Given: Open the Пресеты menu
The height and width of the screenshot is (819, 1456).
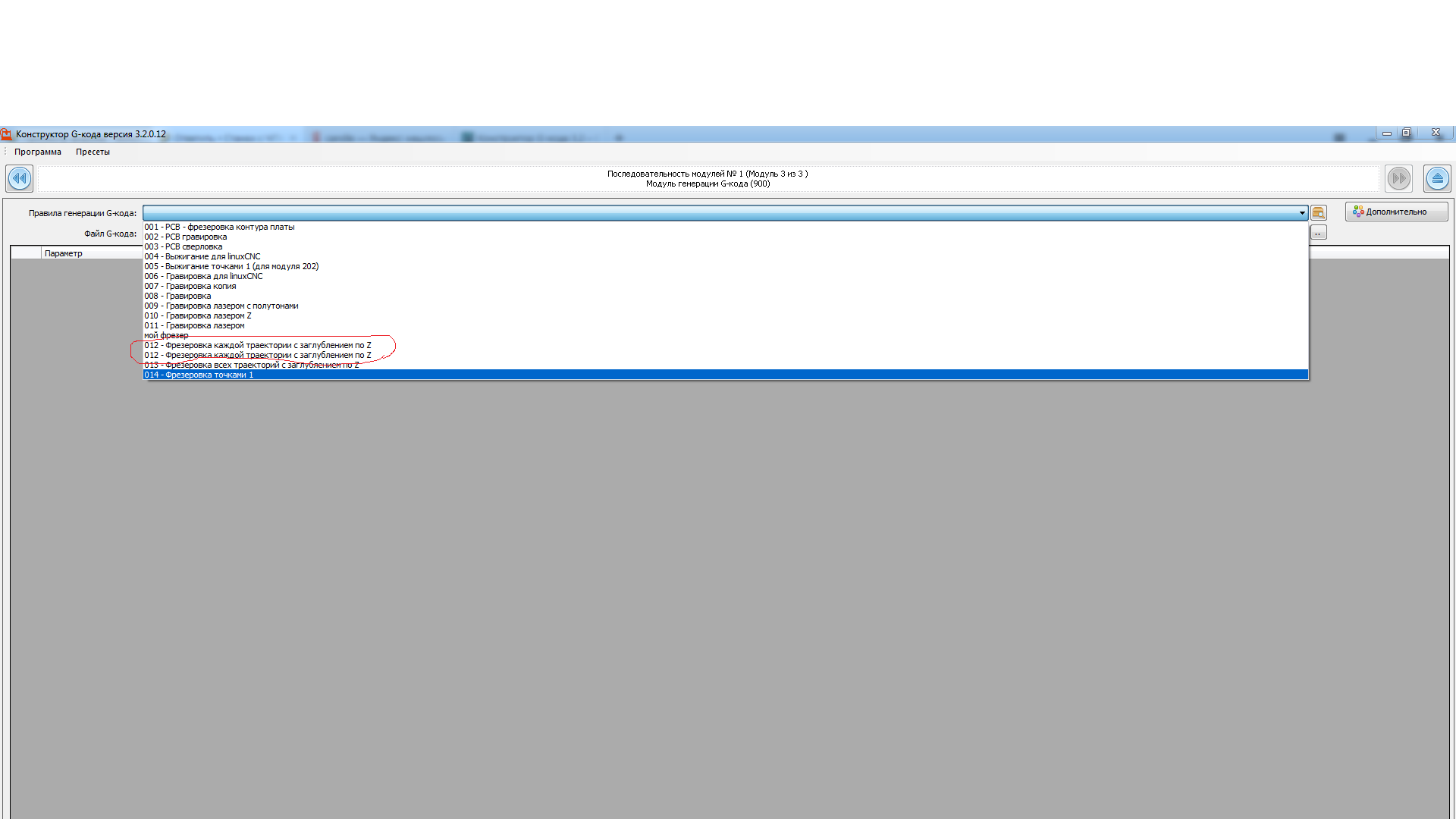Looking at the screenshot, I should 93,152.
